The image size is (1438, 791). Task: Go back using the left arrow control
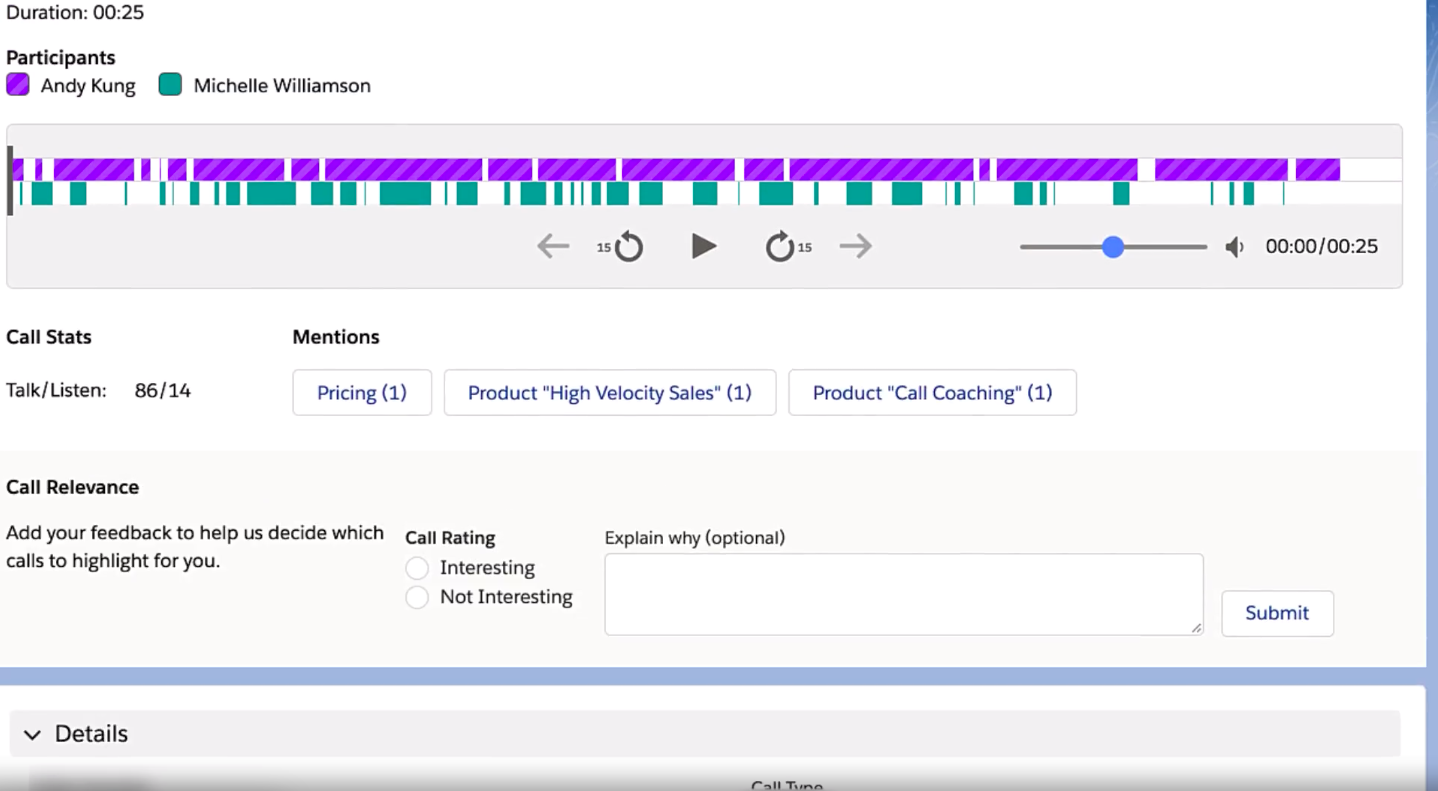[x=552, y=245]
